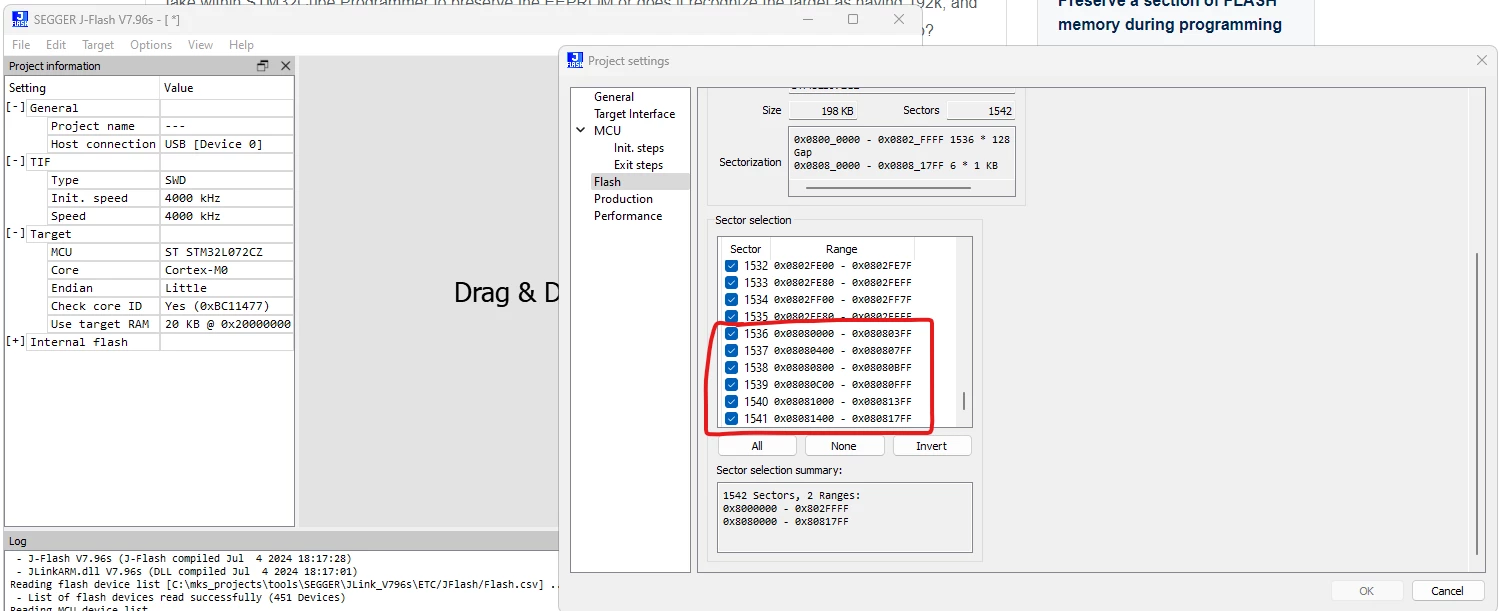
Task: Select the Host connection USB [Device 0] value
Action: (x=227, y=144)
